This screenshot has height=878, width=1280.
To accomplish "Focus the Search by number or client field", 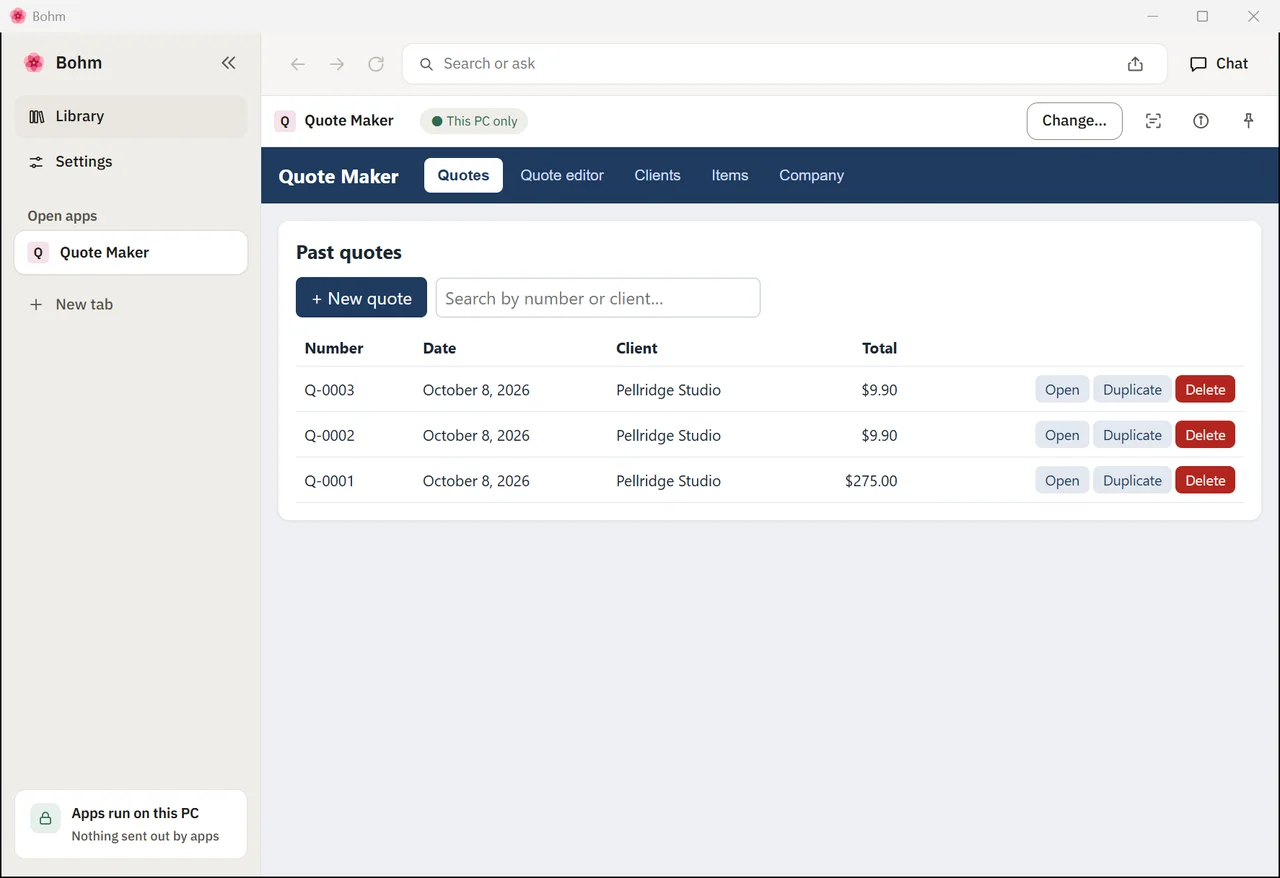I will click(x=598, y=298).
